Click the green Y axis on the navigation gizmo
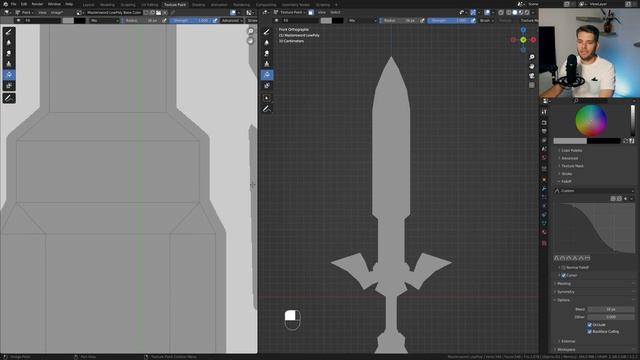The height and width of the screenshot is (360, 640). click(523, 40)
